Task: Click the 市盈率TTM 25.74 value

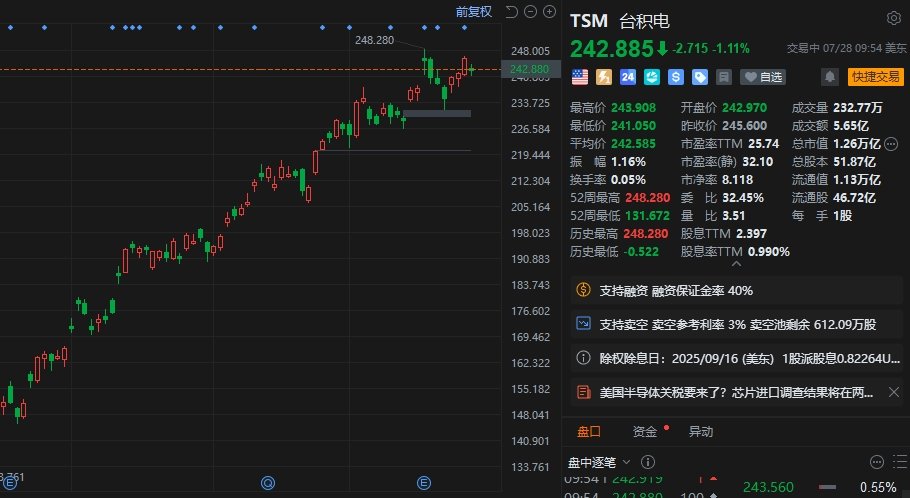Action: click(763, 143)
